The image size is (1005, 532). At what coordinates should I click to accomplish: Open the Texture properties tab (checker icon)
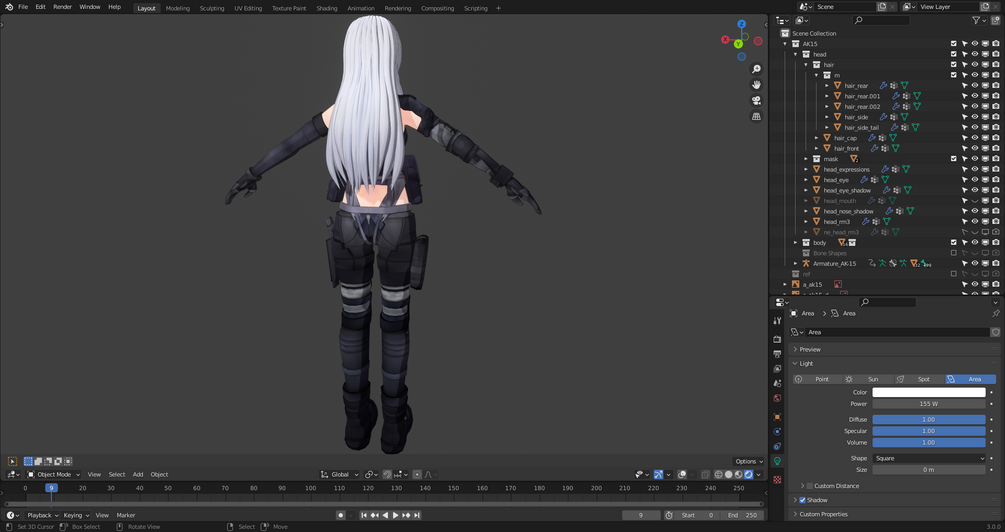point(777,480)
